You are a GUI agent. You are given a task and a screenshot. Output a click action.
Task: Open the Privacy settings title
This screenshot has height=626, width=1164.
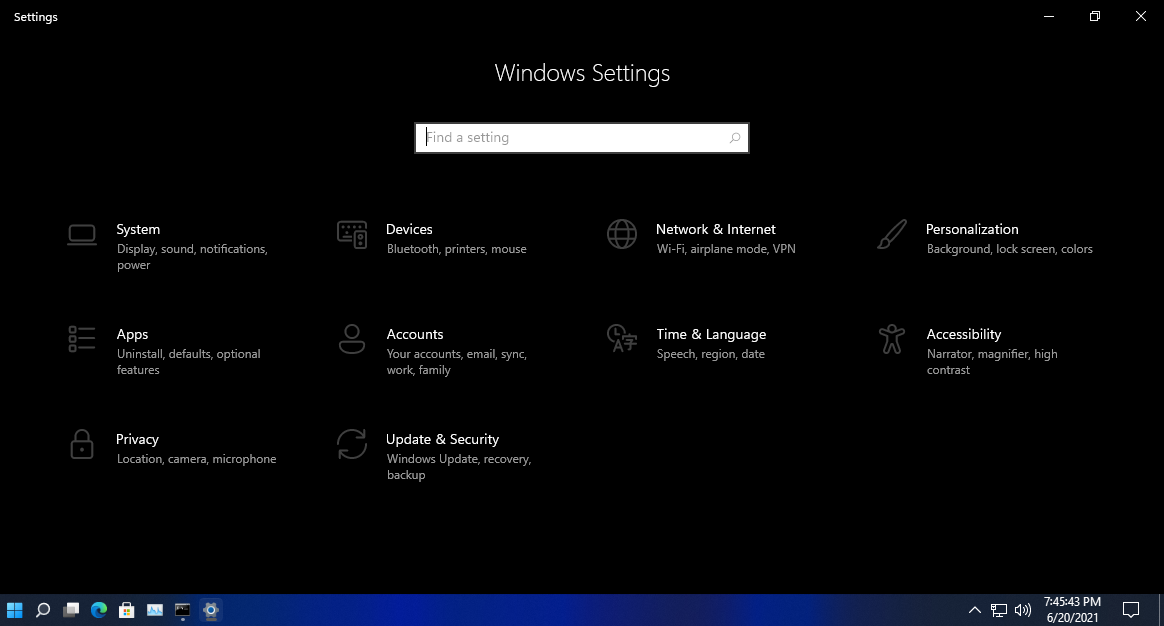[x=137, y=439]
